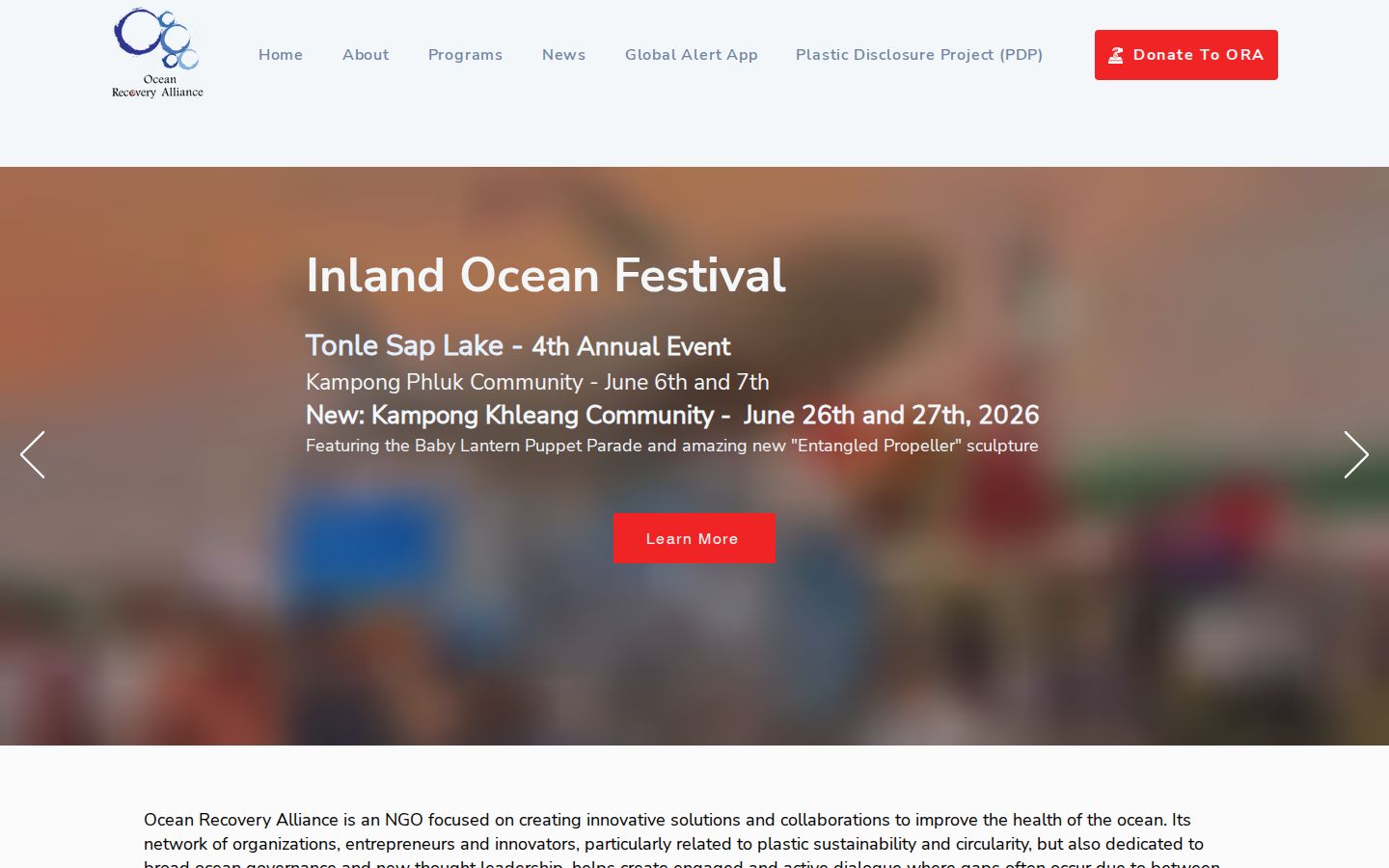This screenshot has height=868, width=1389.
Task: Open the Home menu item
Action: click(281, 55)
